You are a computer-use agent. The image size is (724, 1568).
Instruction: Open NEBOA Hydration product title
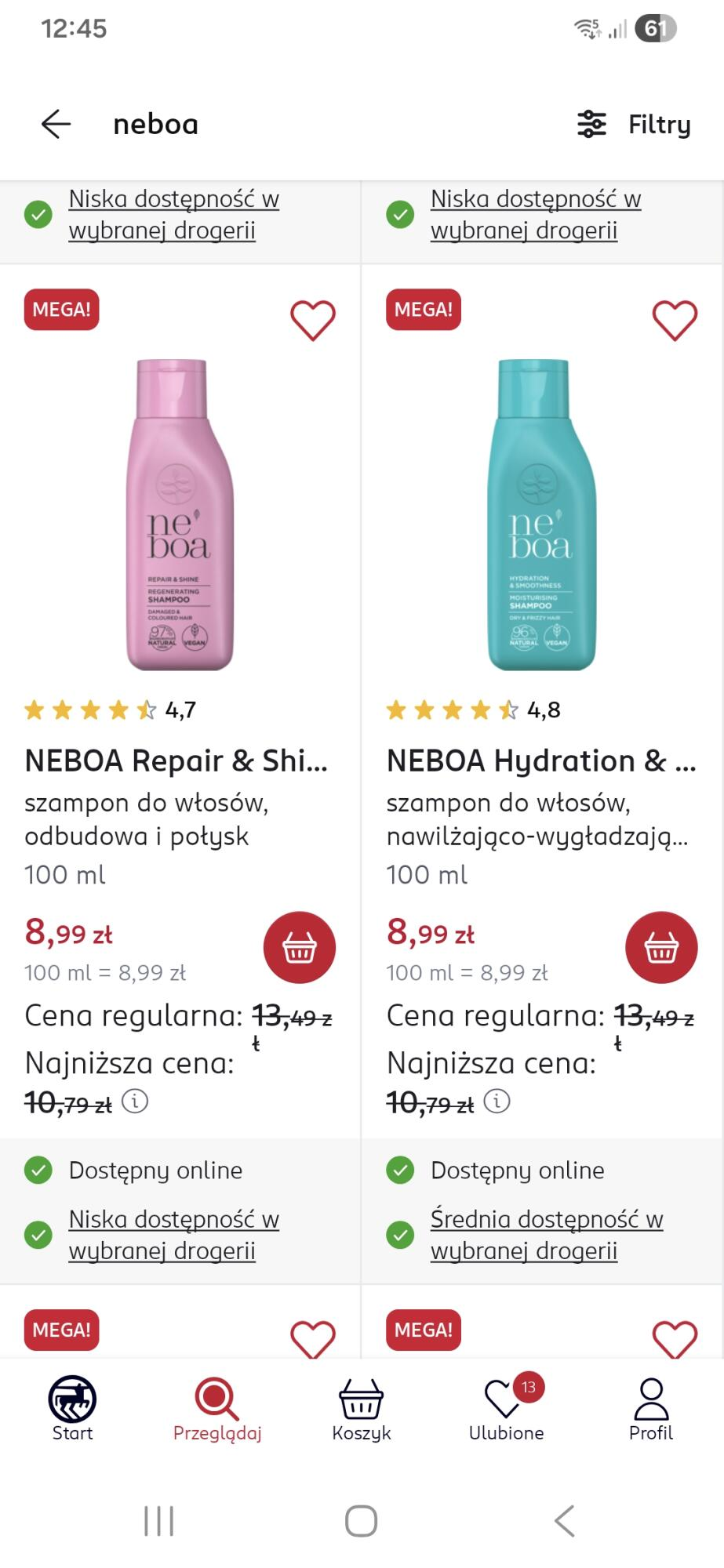tap(540, 760)
